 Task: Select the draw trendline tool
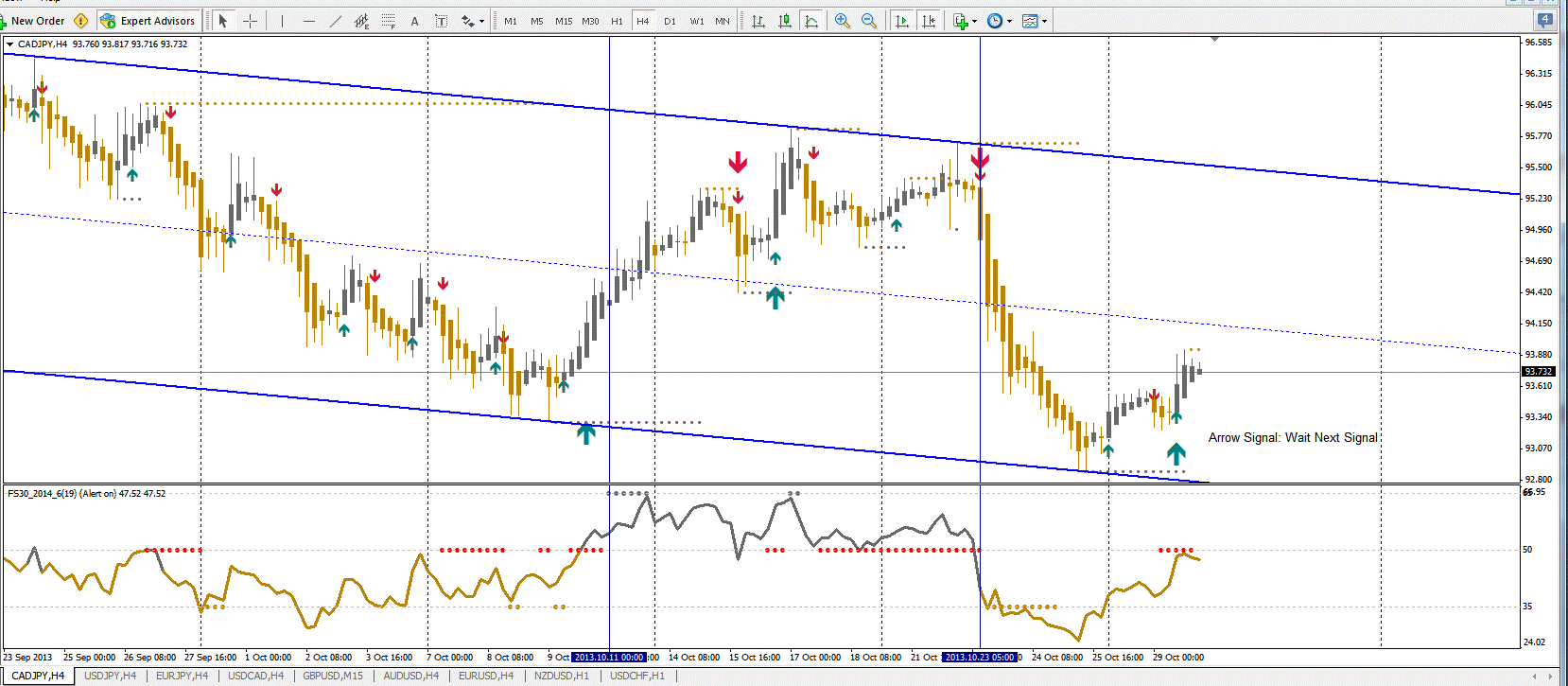[x=335, y=21]
